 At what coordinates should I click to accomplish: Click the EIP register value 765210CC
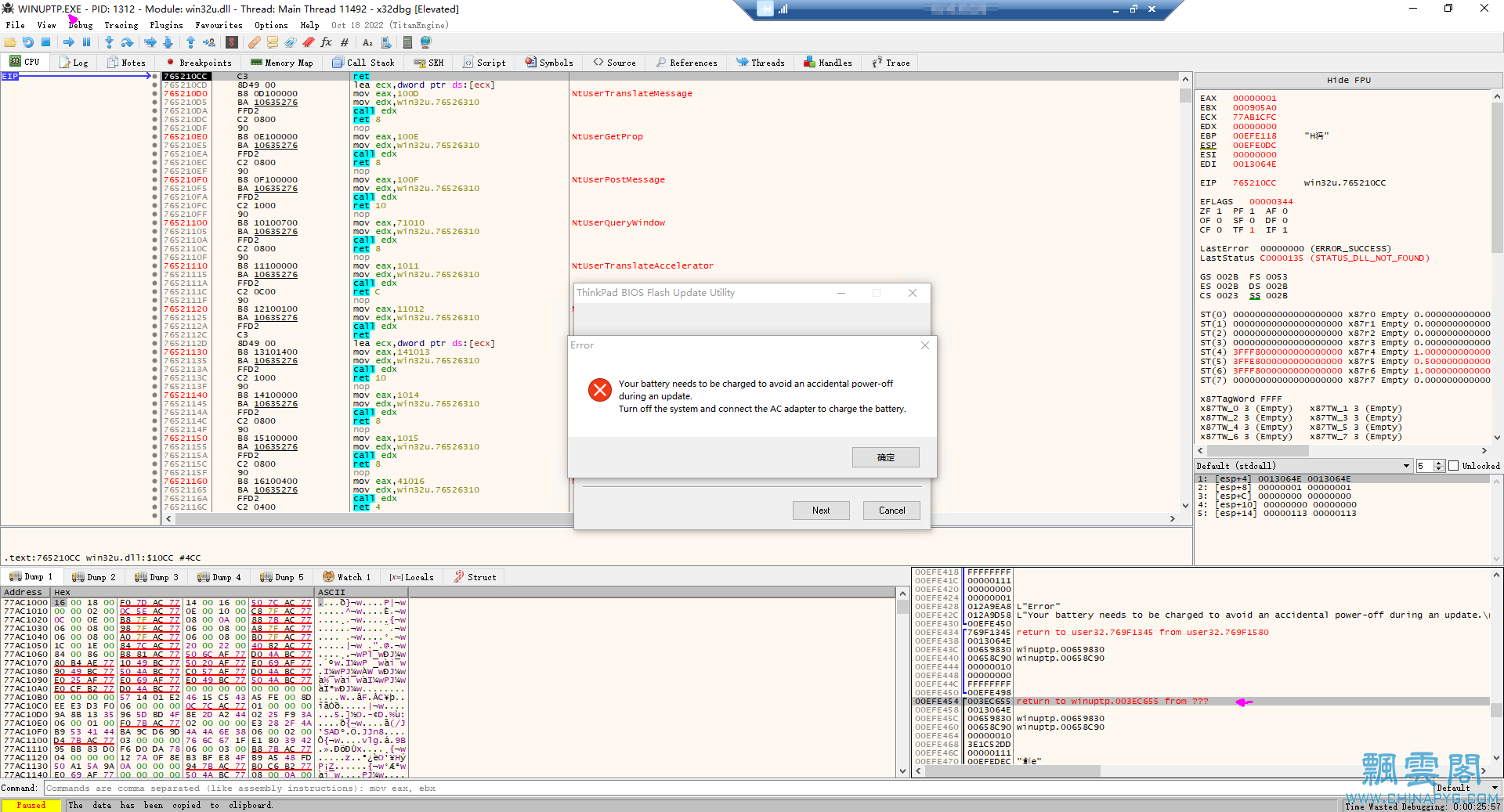[x=1254, y=183]
